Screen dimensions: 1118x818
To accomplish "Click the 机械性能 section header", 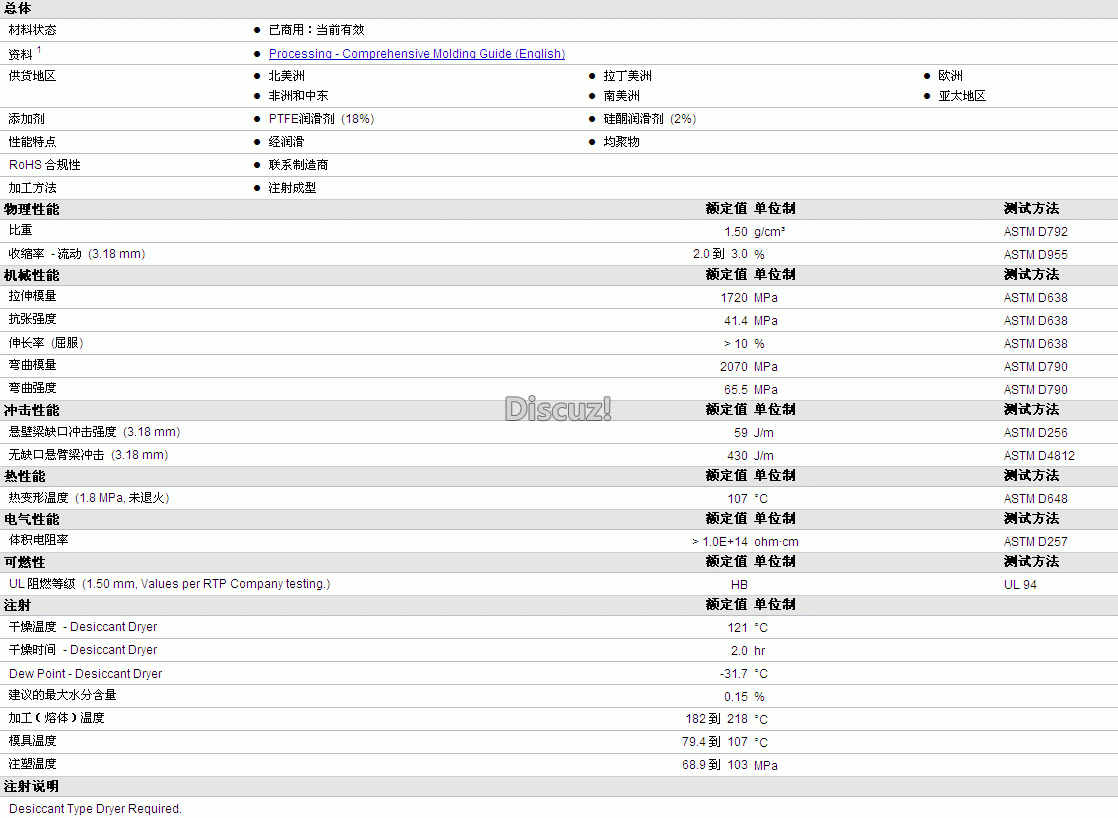I will (31, 275).
